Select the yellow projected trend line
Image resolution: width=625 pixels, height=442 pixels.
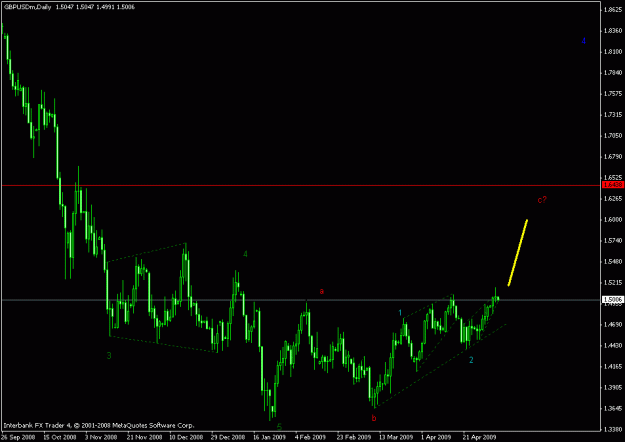pyautogui.click(x=517, y=252)
